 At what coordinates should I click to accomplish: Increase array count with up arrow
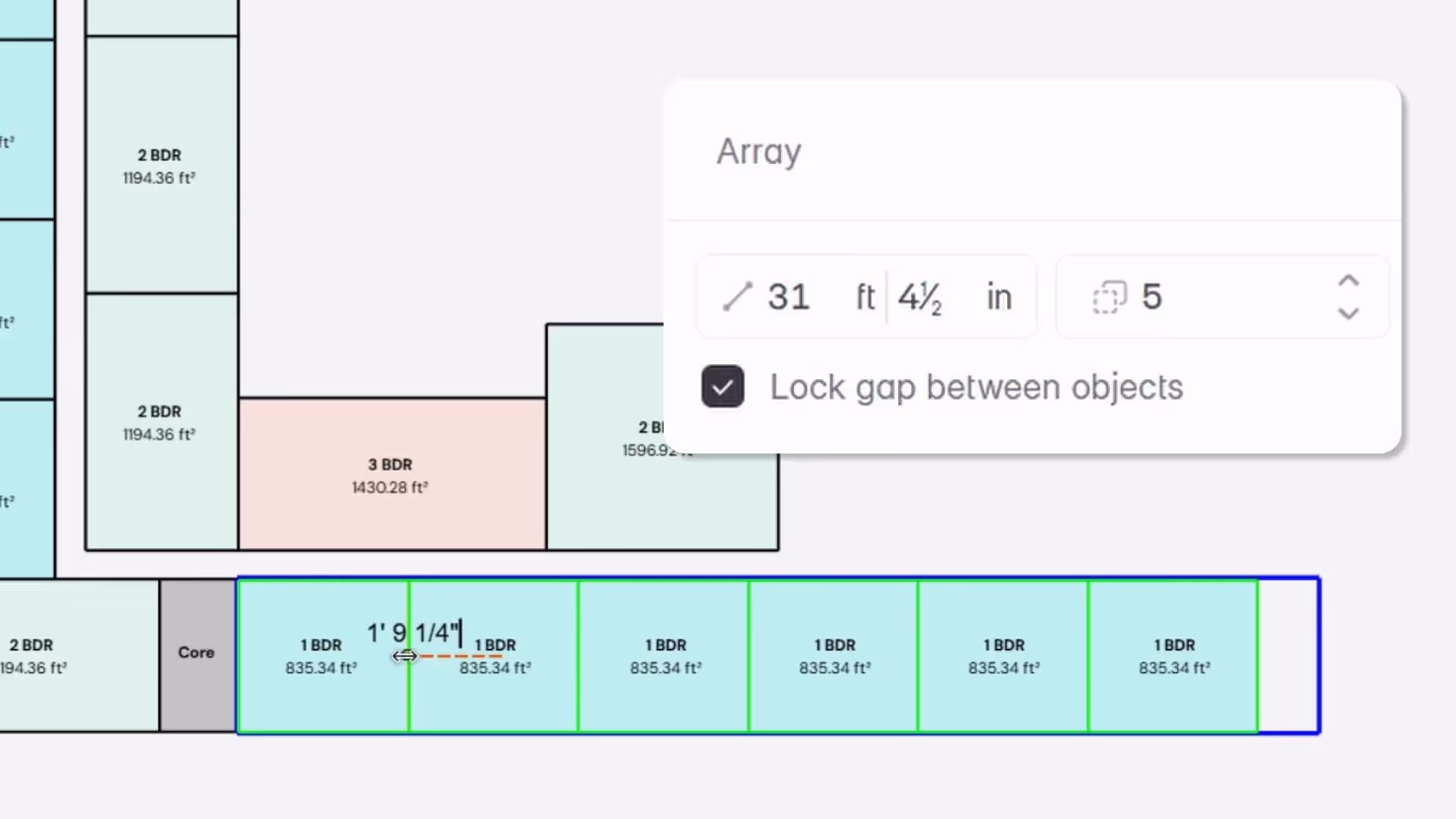click(1348, 281)
